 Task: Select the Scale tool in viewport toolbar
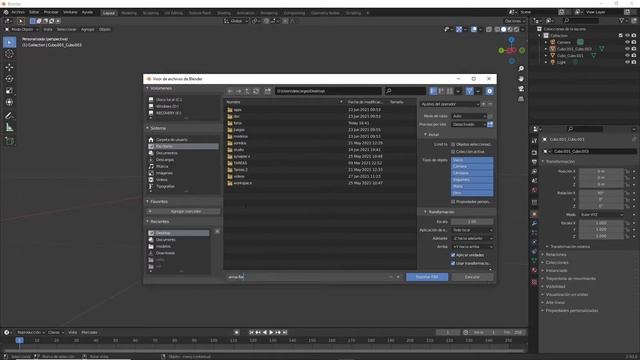[9, 91]
